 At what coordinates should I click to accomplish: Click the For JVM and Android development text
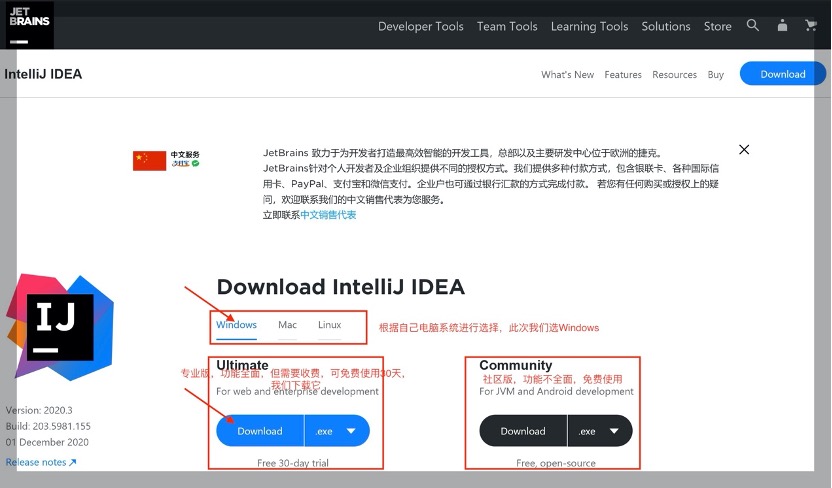[556, 391]
